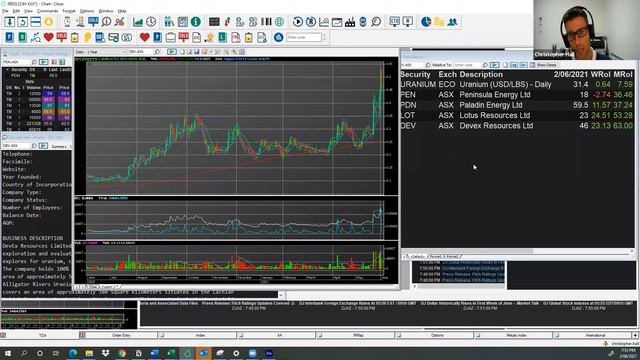640x360 pixels.
Task: Click the registered R circle icon
Action: point(311,22)
